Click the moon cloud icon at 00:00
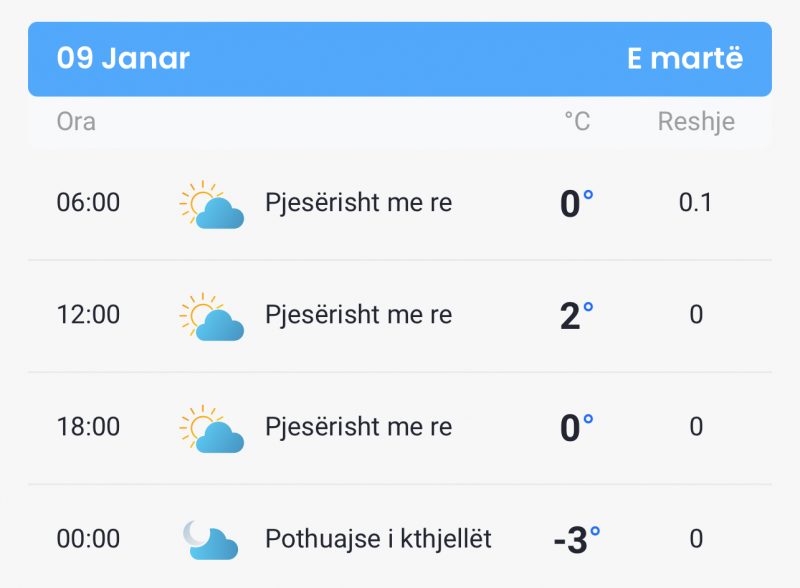Viewport: 800px width, 588px height. [210, 540]
